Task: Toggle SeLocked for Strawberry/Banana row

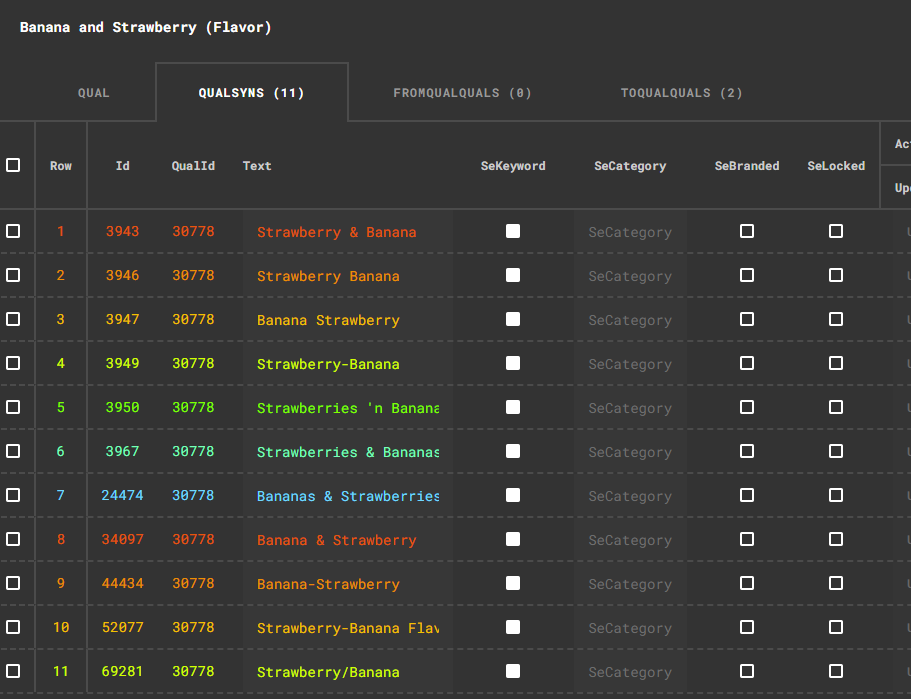Action: point(836,671)
